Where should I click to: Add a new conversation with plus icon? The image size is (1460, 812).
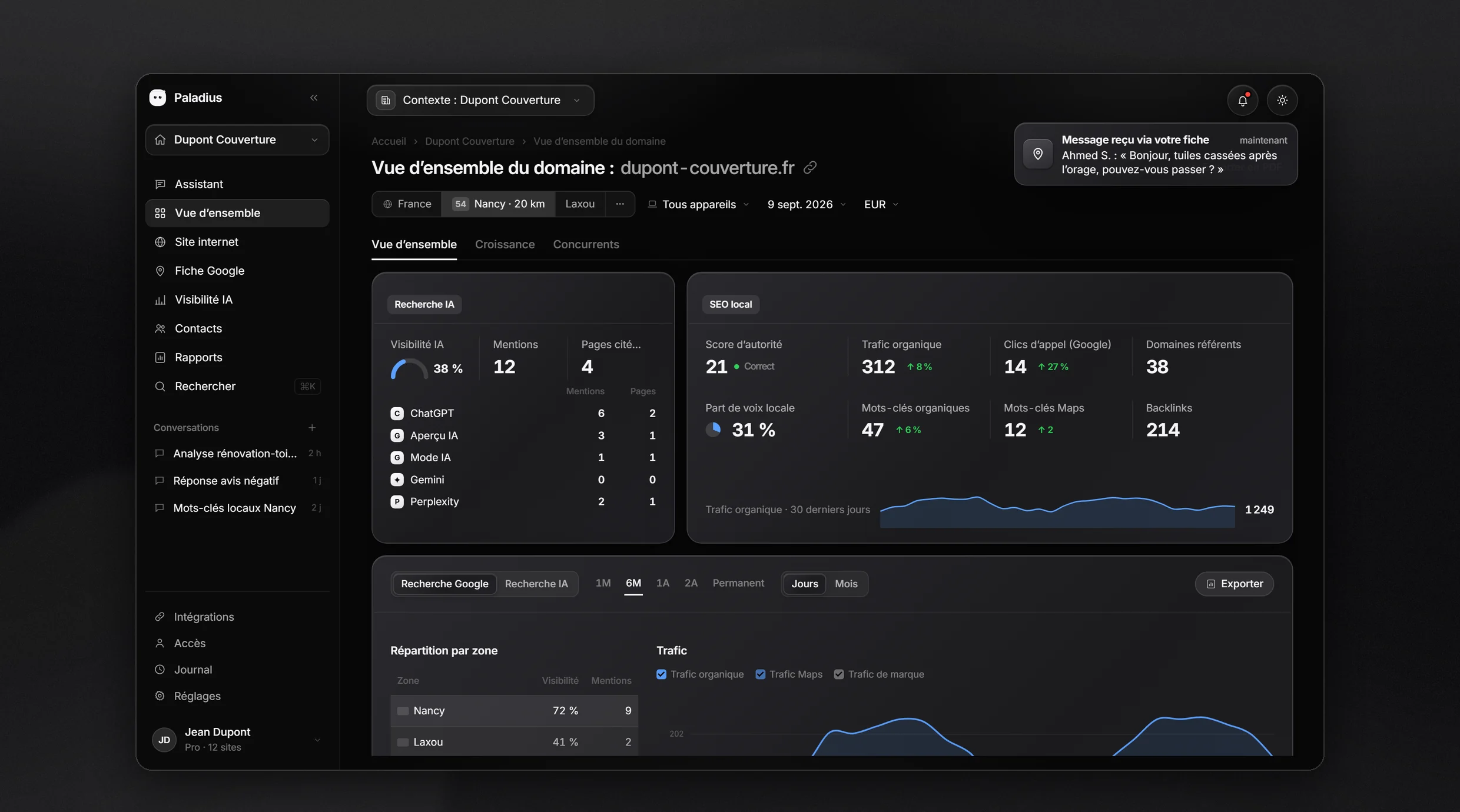[x=312, y=428]
